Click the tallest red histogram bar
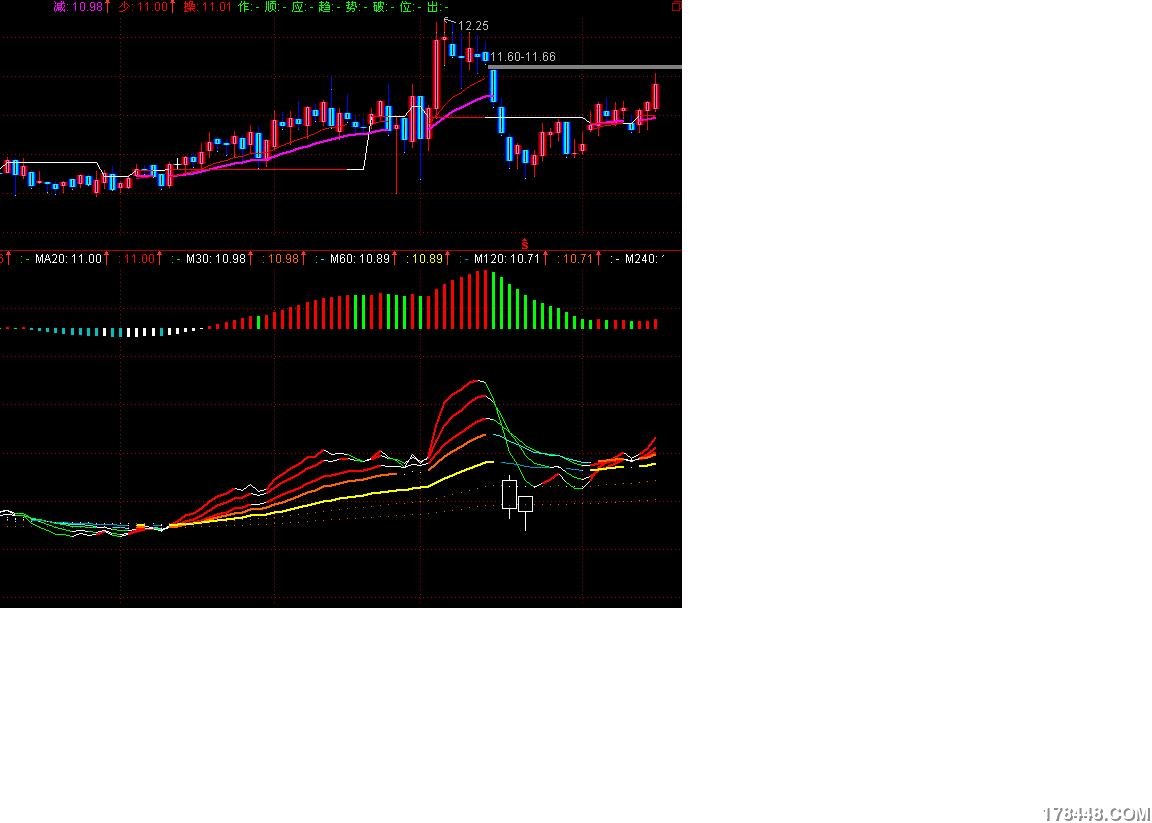The height and width of the screenshot is (823, 1152). [x=484, y=299]
